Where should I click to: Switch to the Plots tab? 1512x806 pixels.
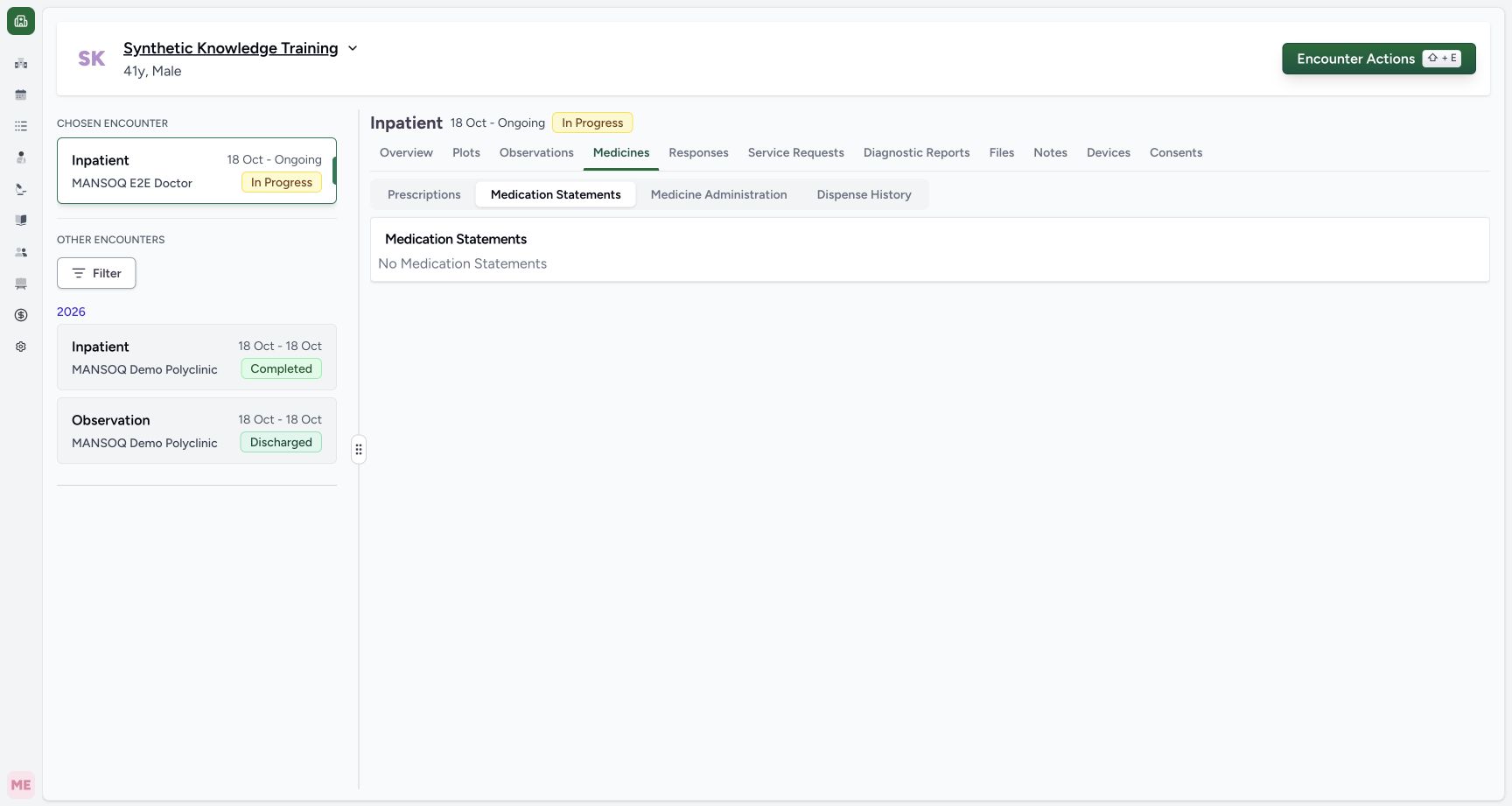coord(466,152)
